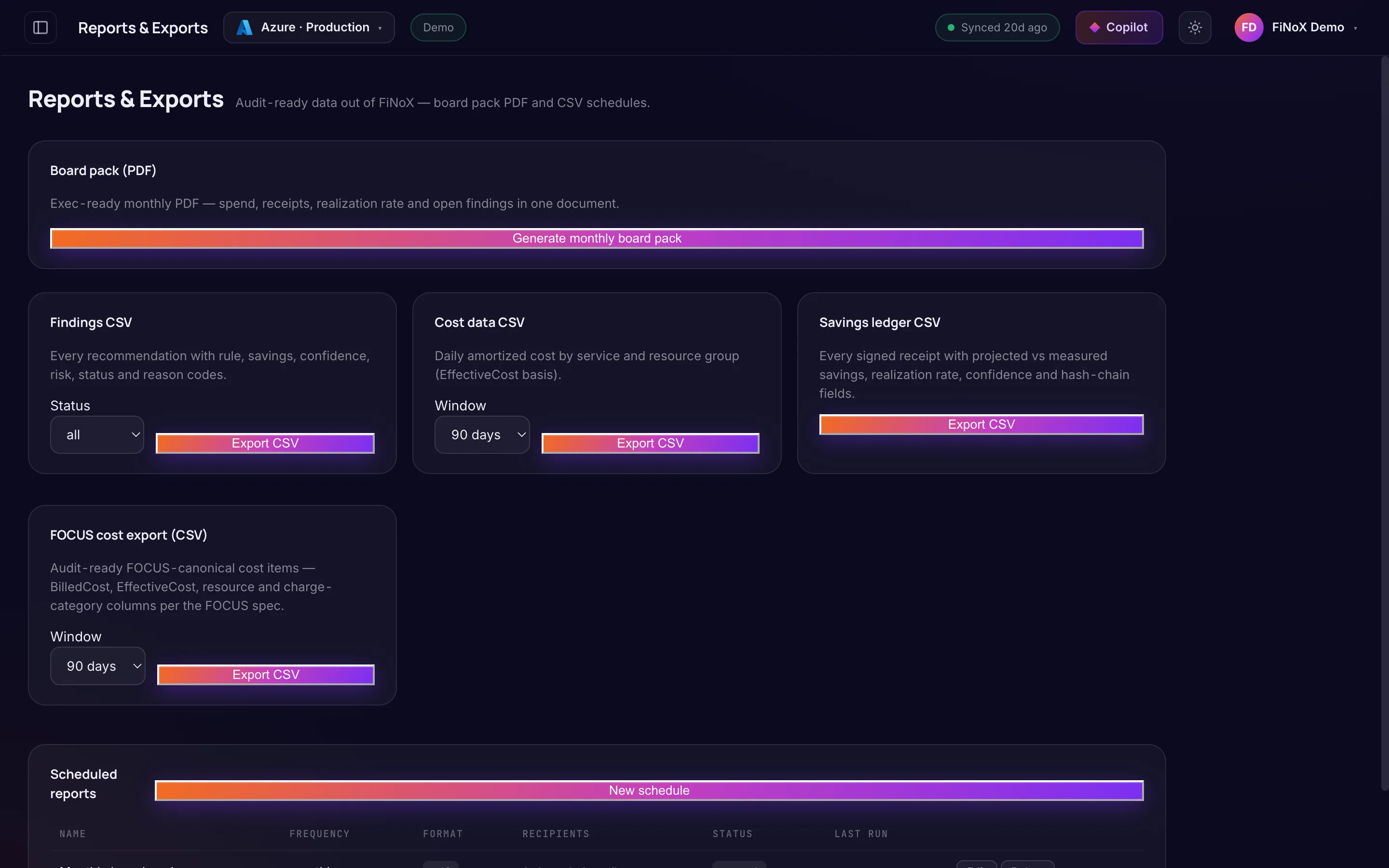Click the LAST RUN column header
The width and height of the screenshot is (1389, 868).
pyautogui.click(x=861, y=834)
